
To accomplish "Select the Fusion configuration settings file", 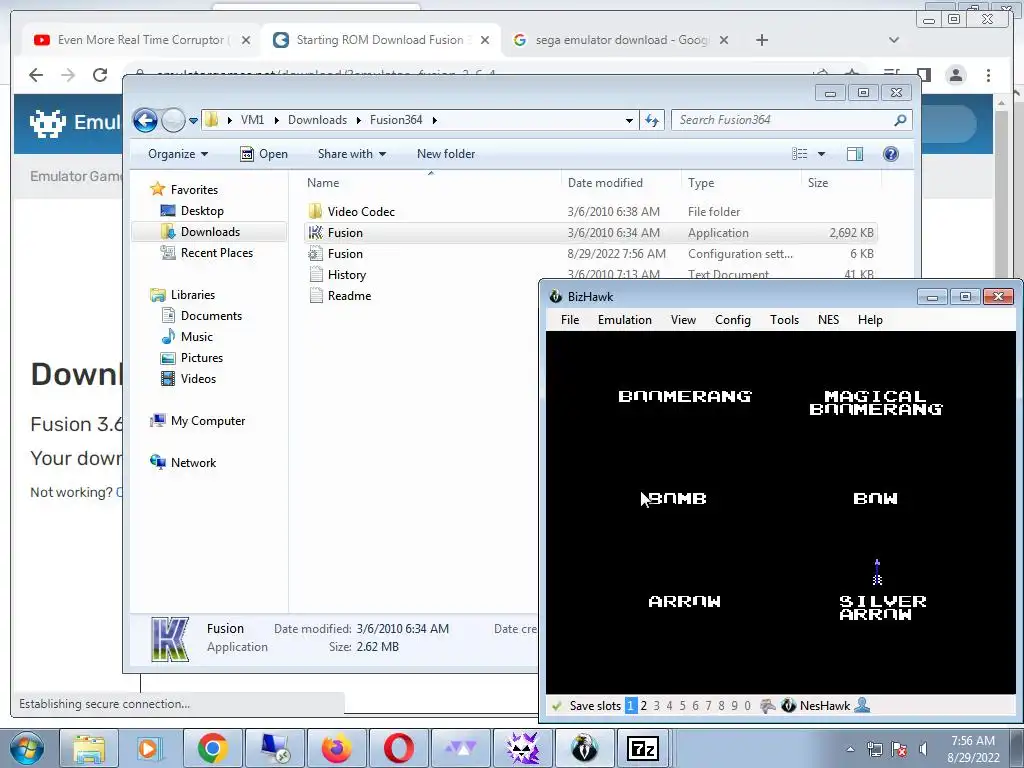I will (x=590, y=254).
